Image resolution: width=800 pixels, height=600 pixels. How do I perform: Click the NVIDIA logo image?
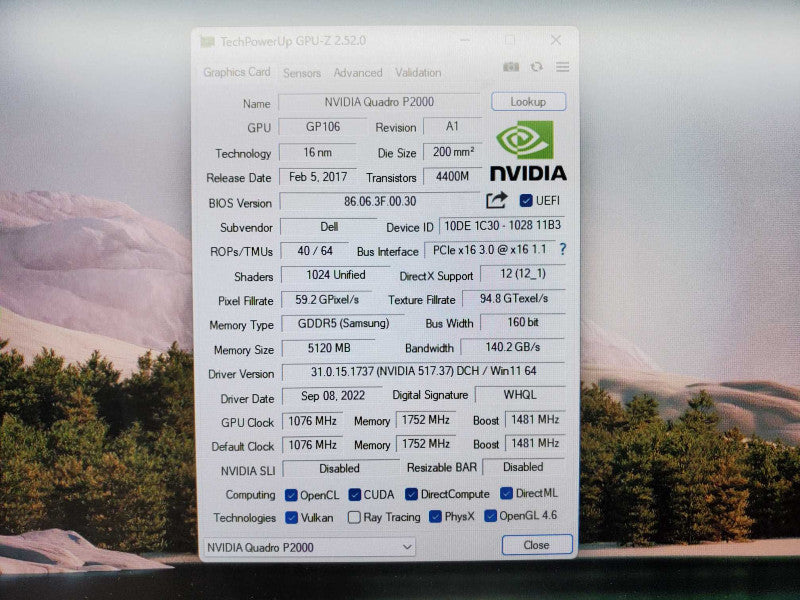(528, 151)
